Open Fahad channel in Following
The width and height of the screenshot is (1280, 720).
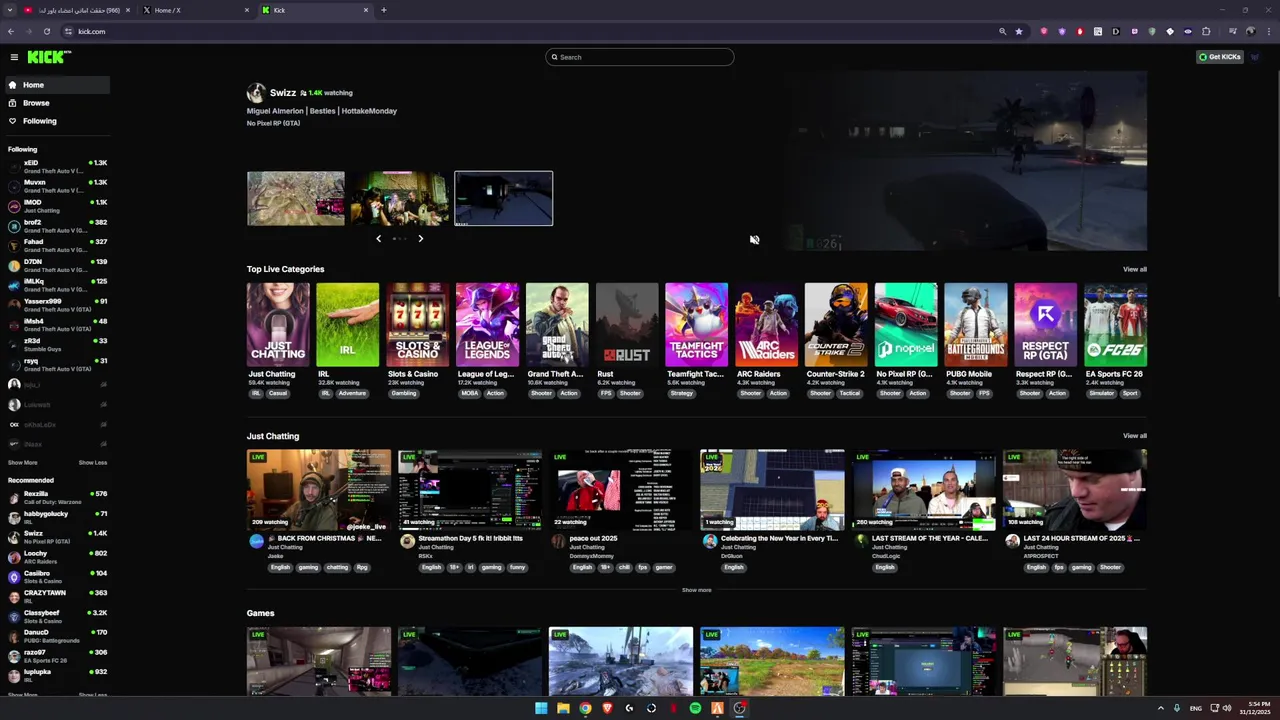(56, 246)
